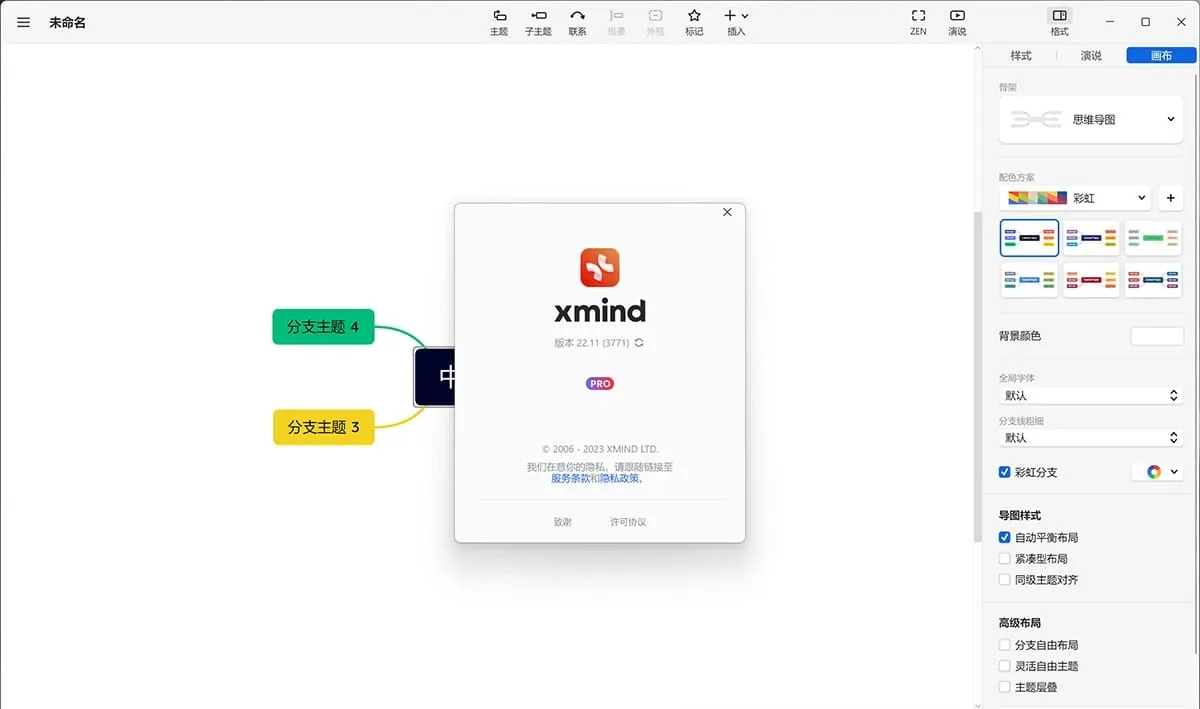Enable 同级主题对齐 checkbox

(1005, 580)
